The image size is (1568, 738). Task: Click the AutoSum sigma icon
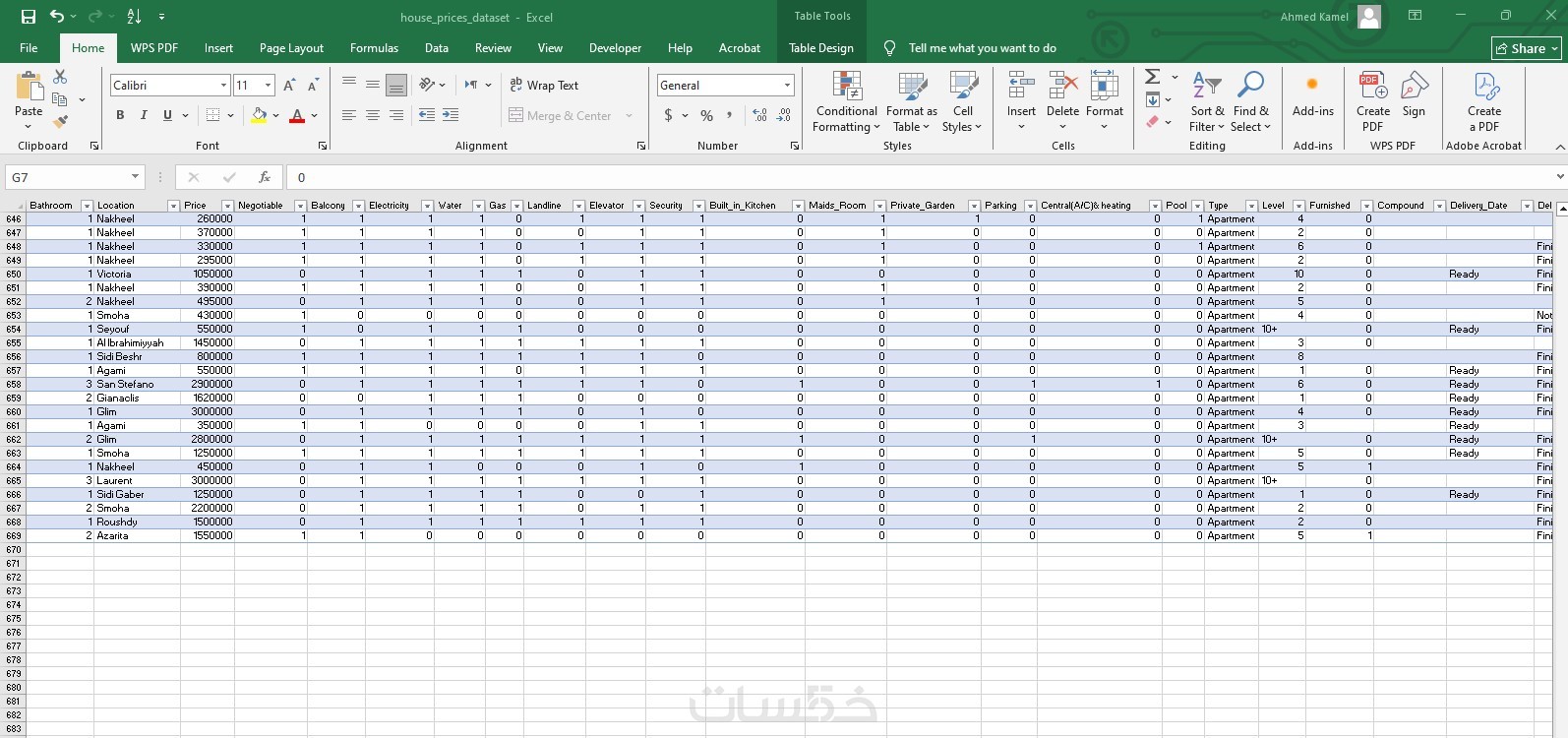tap(1153, 76)
